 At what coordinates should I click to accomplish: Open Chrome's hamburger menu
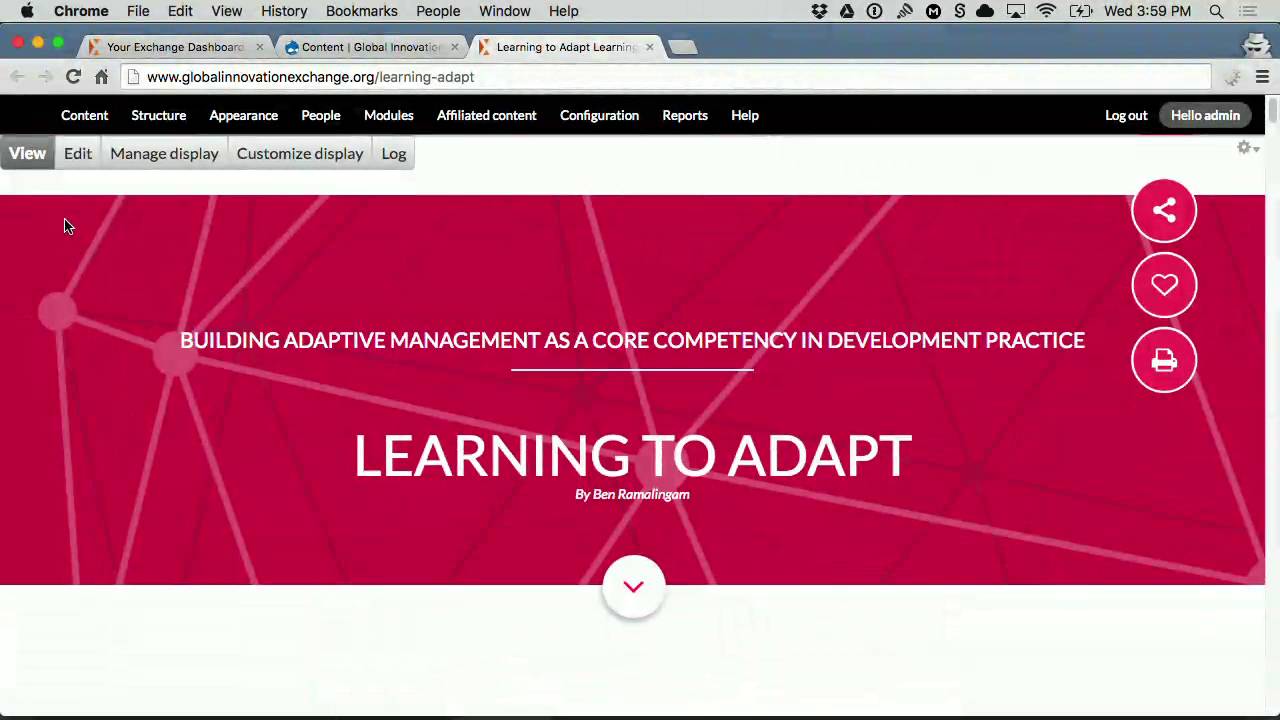(x=1262, y=77)
